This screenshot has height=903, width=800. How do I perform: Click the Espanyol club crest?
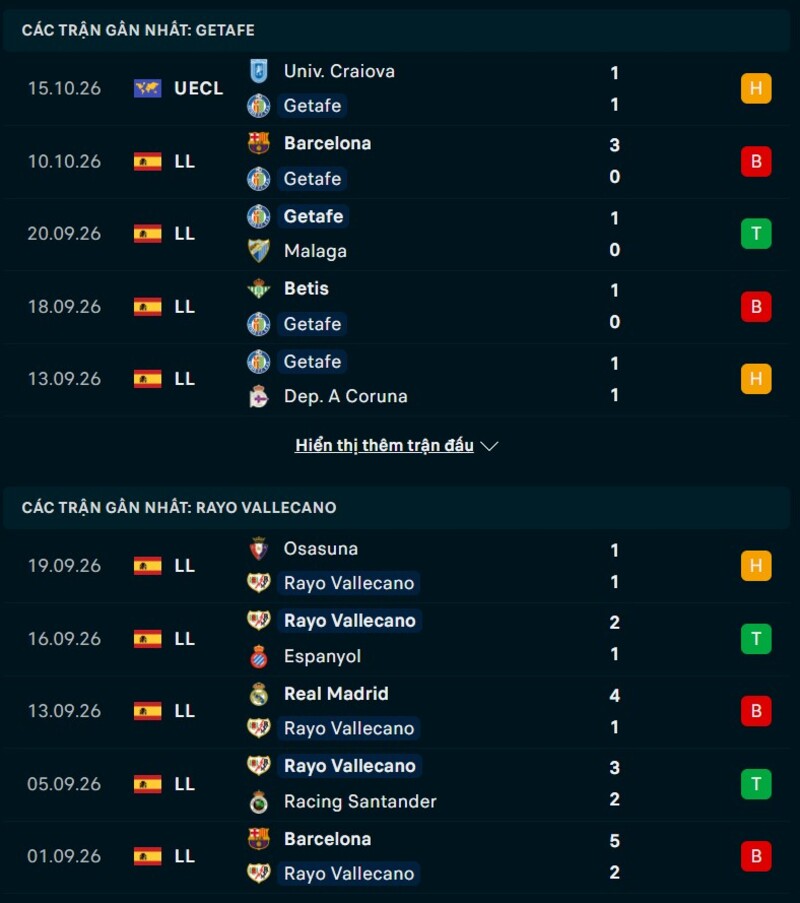tap(259, 657)
